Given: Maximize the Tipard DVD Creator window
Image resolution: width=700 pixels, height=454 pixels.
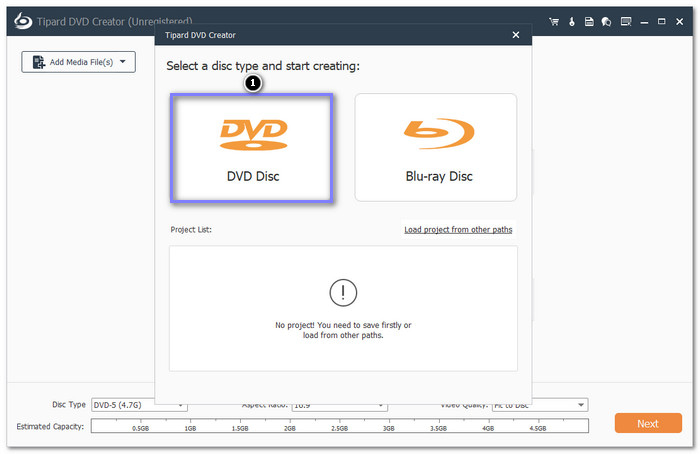Looking at the screenshot, I should 662,21.
